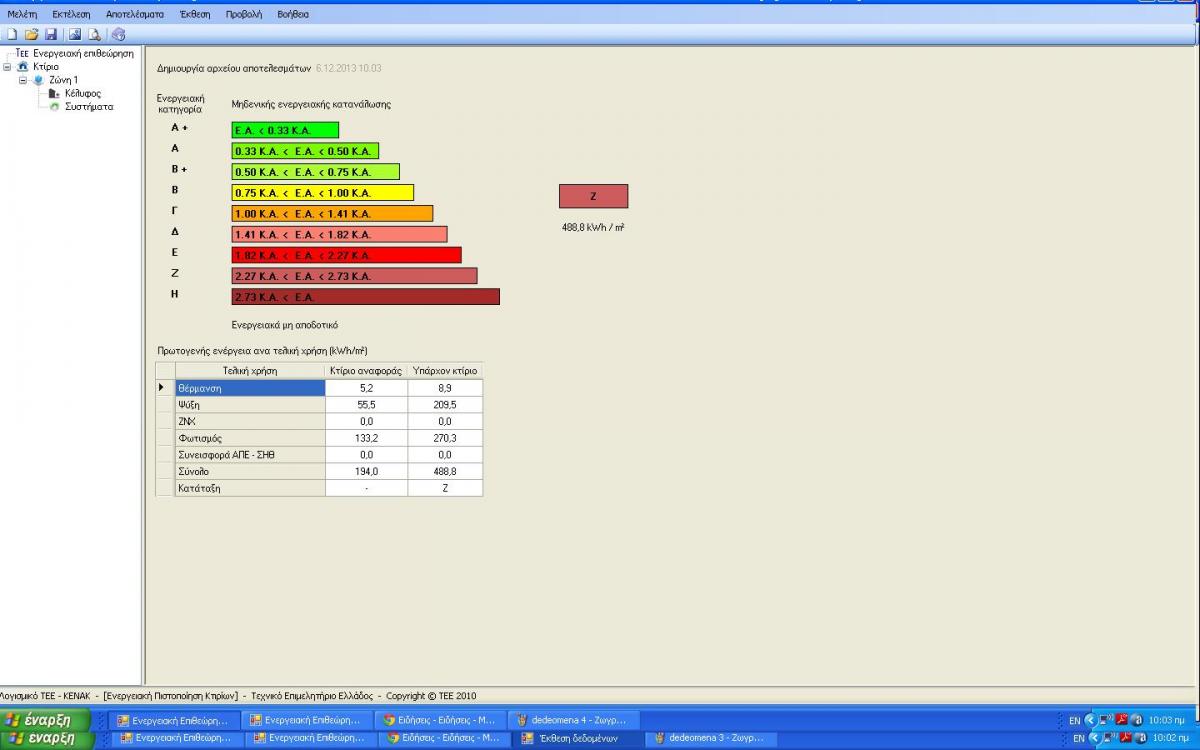Collapse the Ζώνη 1 tree node

pos(23,80)
